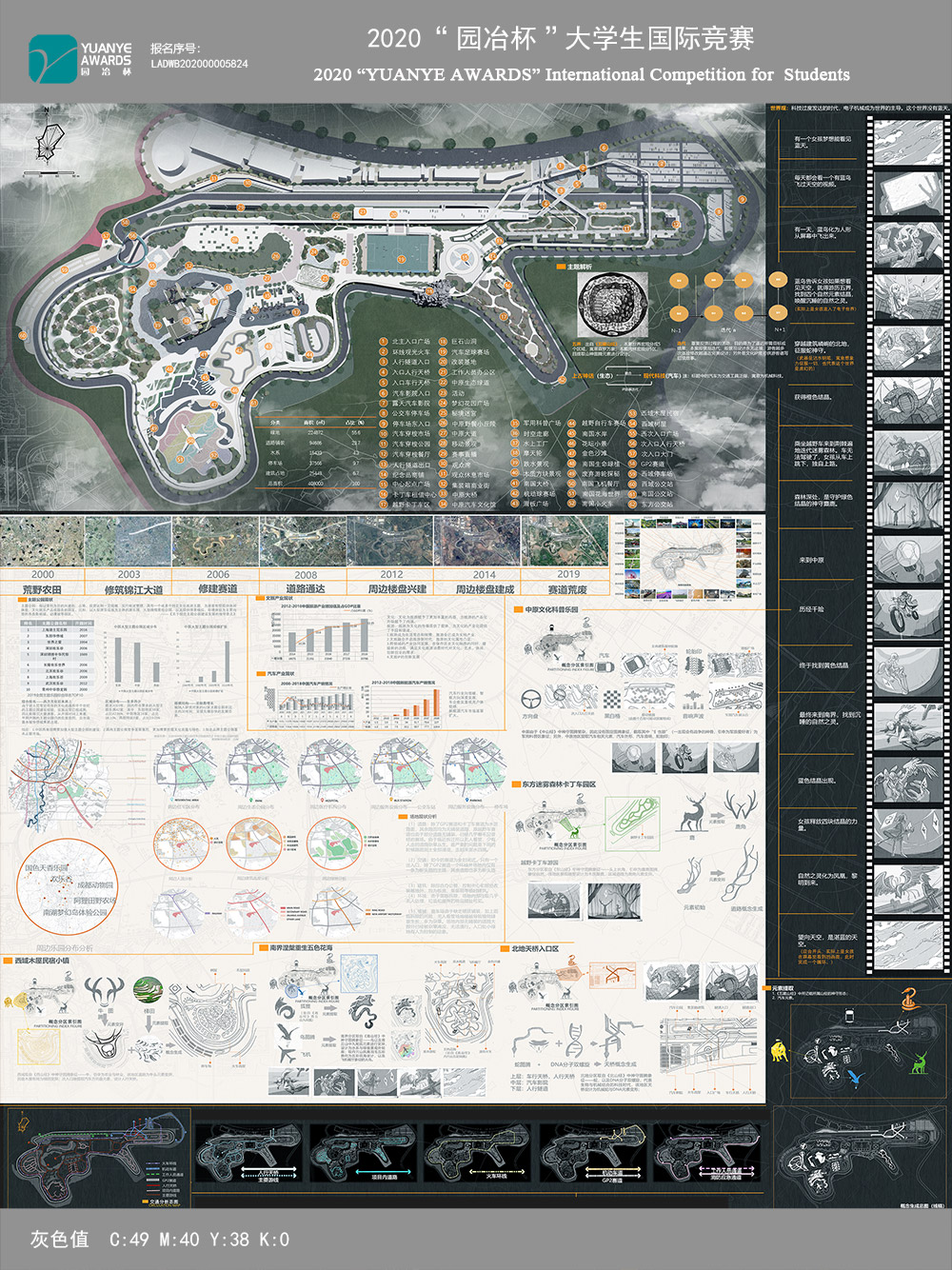Click the green go-kart track plan diagram

click(x=634, y=824)
